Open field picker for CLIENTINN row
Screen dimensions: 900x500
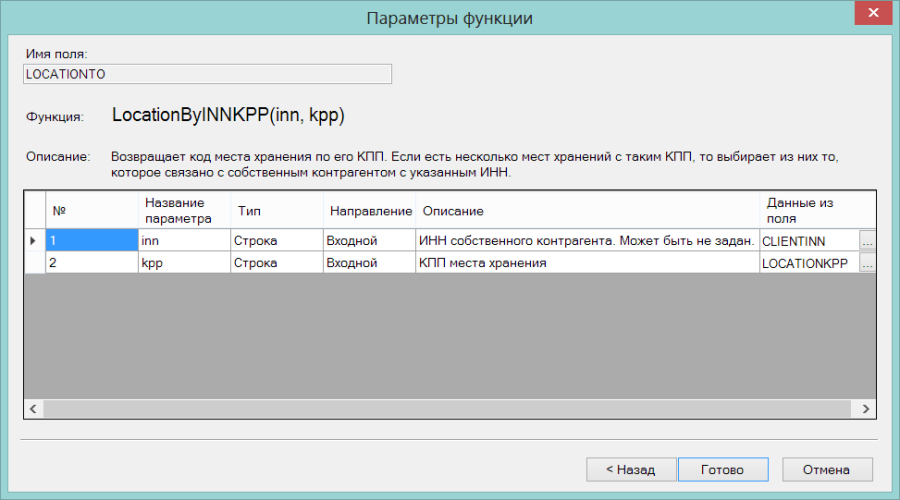tap(867, 241)
